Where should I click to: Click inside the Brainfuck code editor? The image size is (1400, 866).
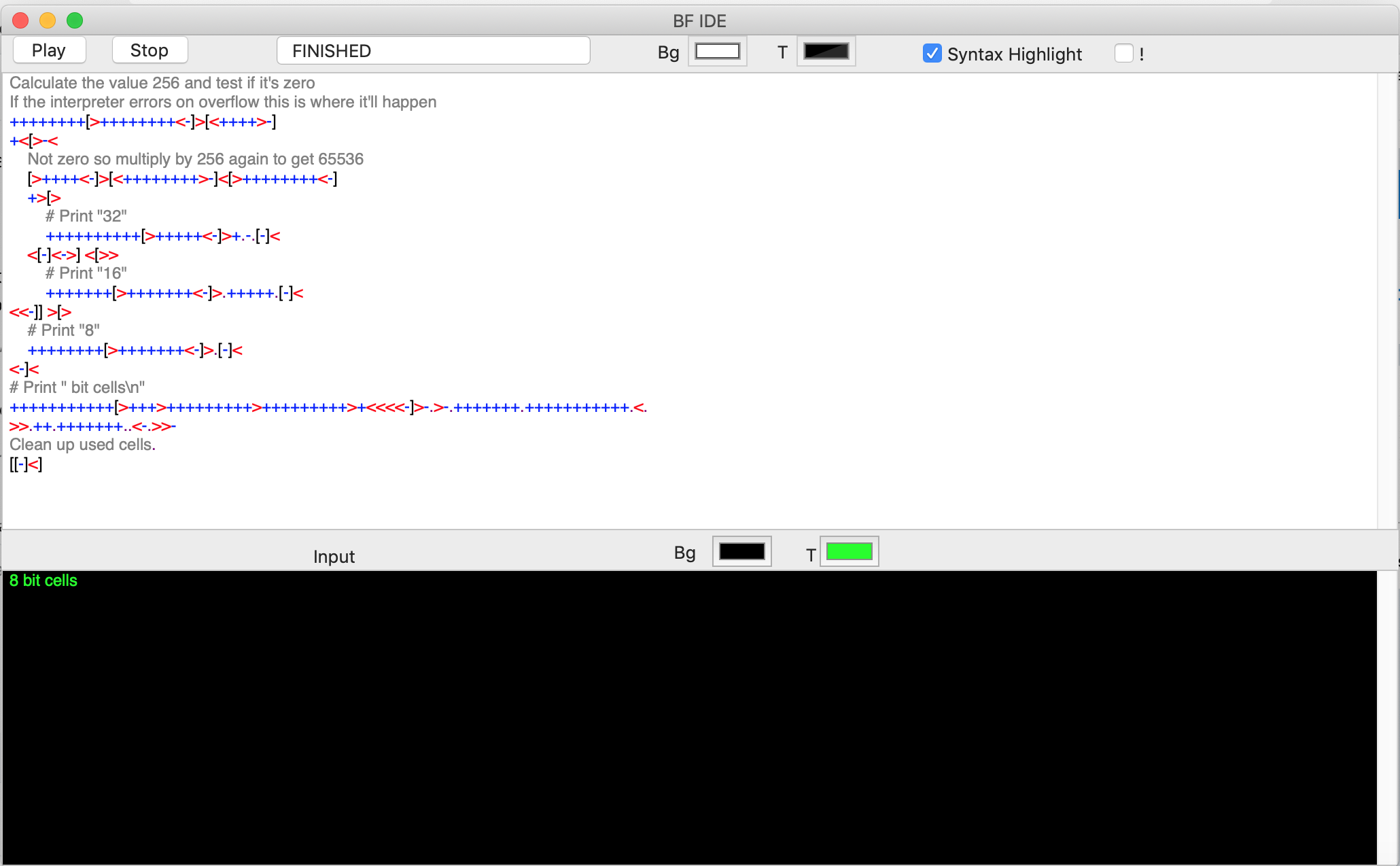click(476, 306)
